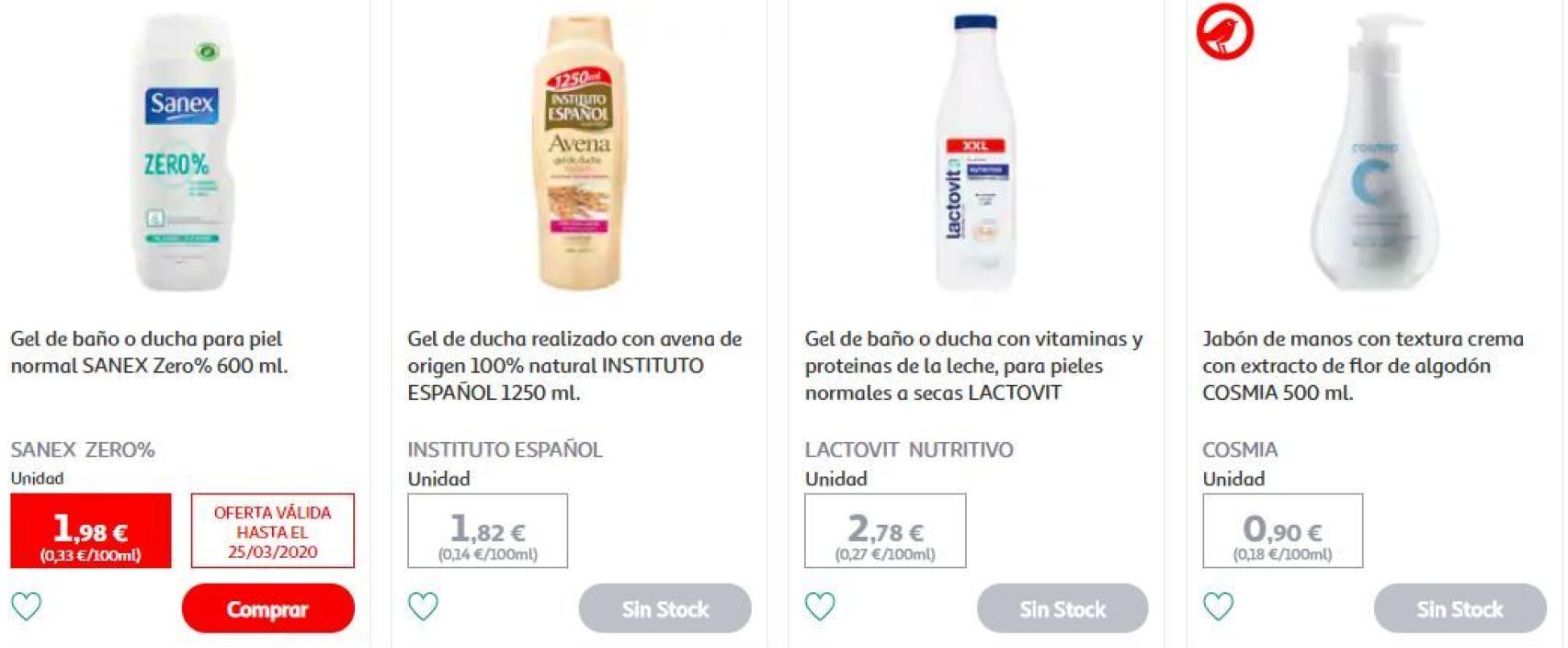Add Instituto Español Avena gel to favorites heart
1568x648 pixels.
click(423, 607)
